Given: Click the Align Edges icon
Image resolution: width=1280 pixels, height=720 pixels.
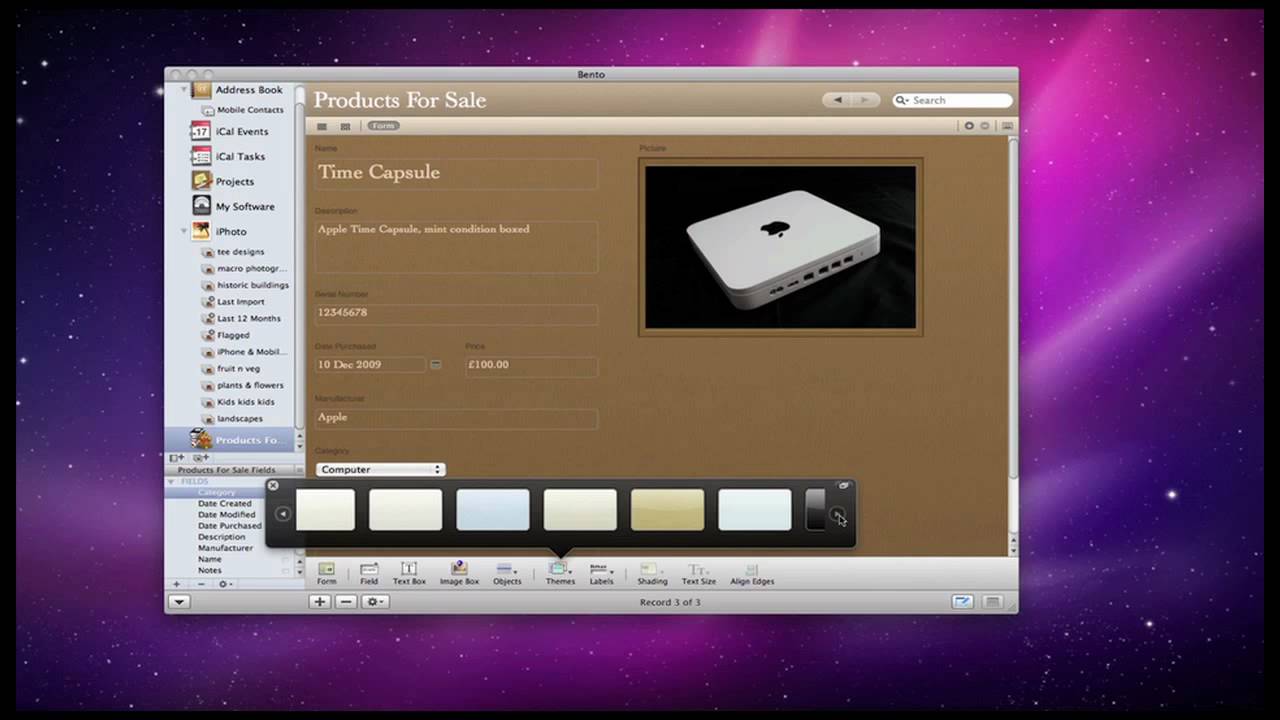Looking at the screenshot, I should (752, 569).
